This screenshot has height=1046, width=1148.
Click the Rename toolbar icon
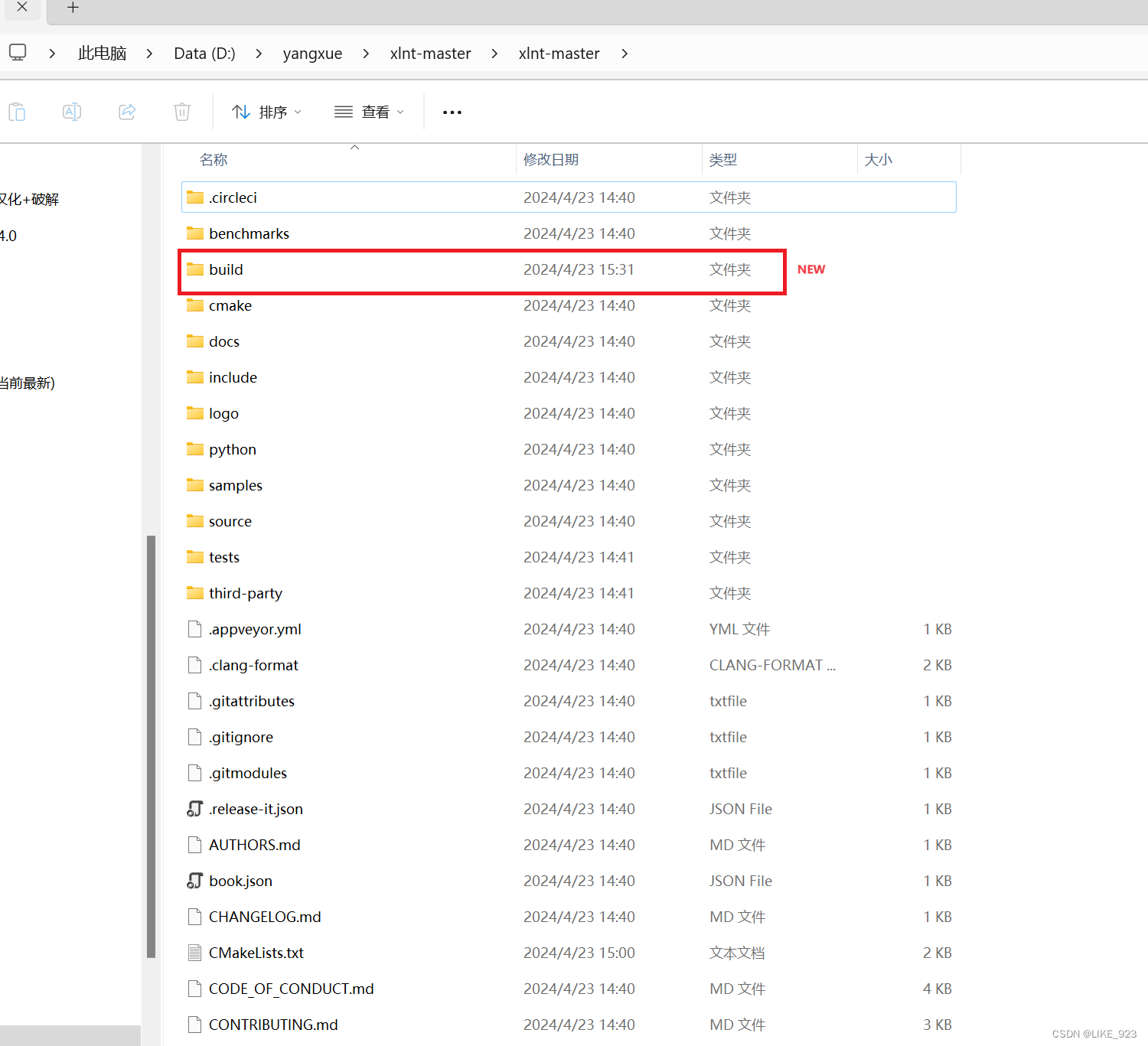pos(72,112)
